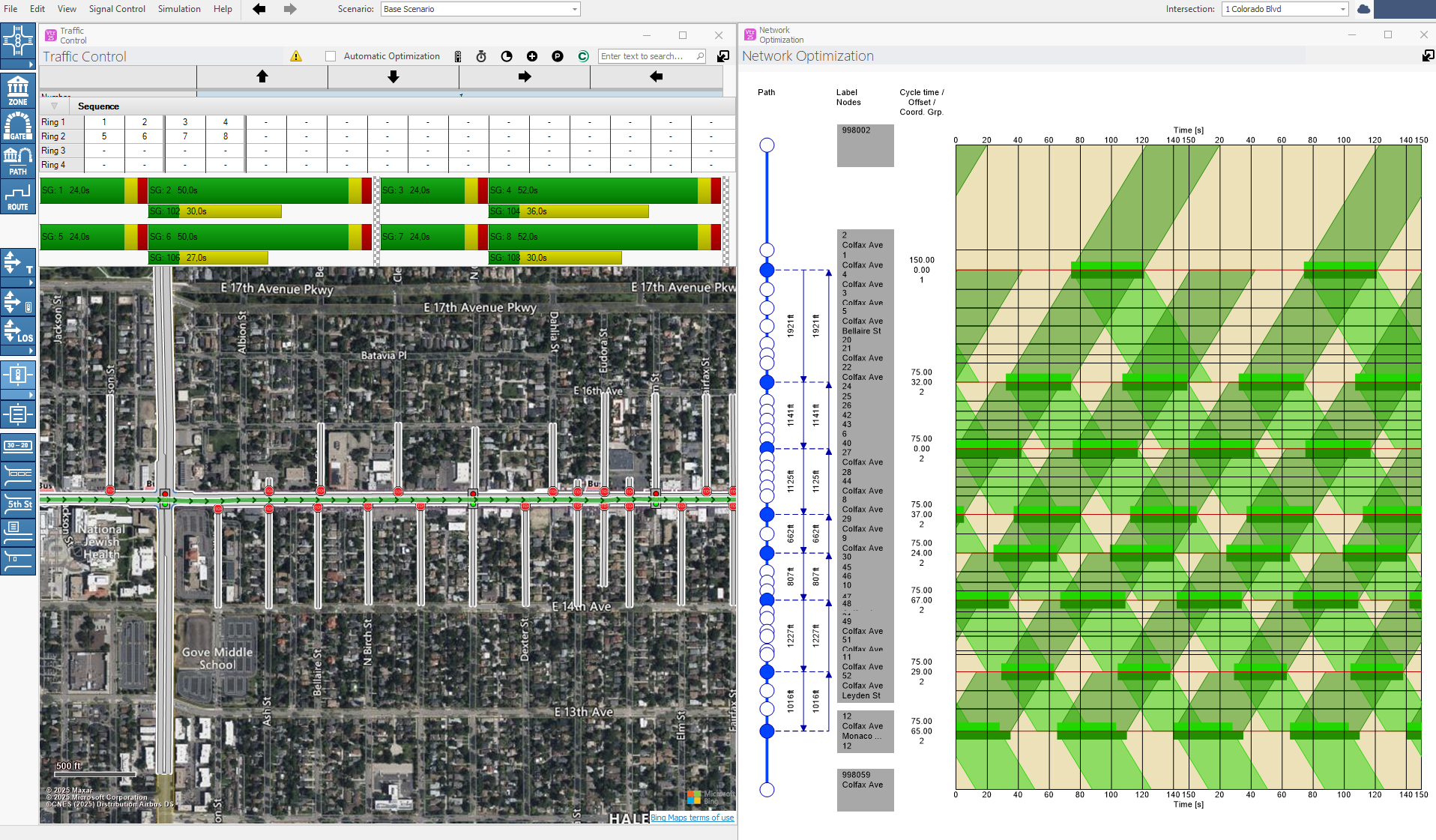Viewport: 1436px width, 840px height.
Task: Click the northbound up-arrow column header
Action: click(x=262, y=76)
